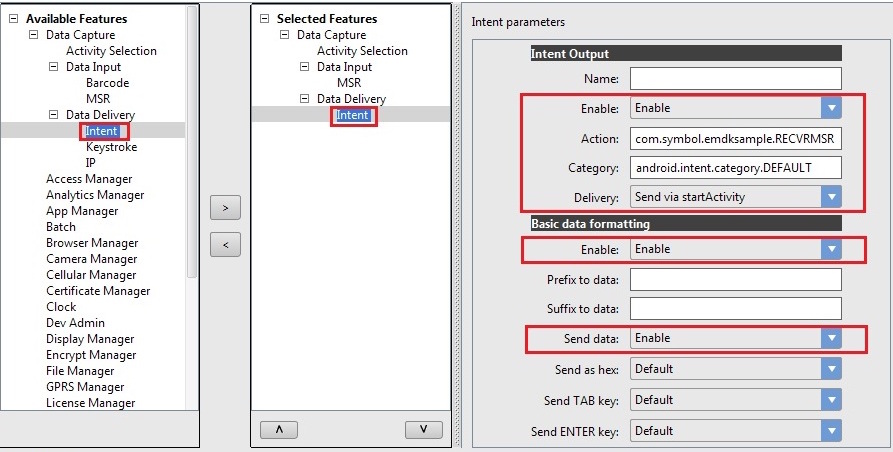Collapse the Available Features root node
The width and height of the screenshot is (893, 452).
pyautogui.click(x=13, y=19)
